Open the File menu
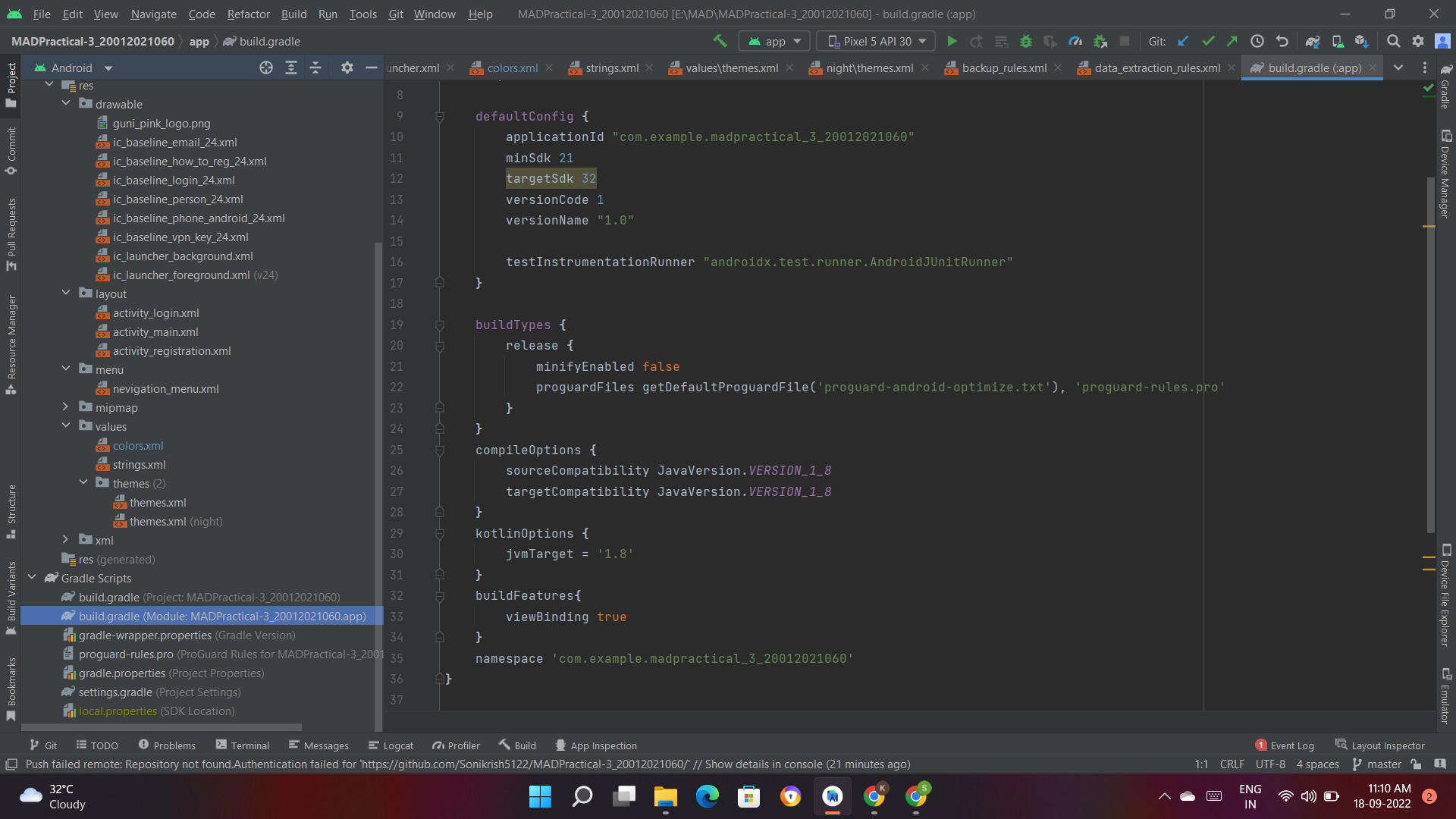This screenshot has width=1456, height=819. [42, 14]
